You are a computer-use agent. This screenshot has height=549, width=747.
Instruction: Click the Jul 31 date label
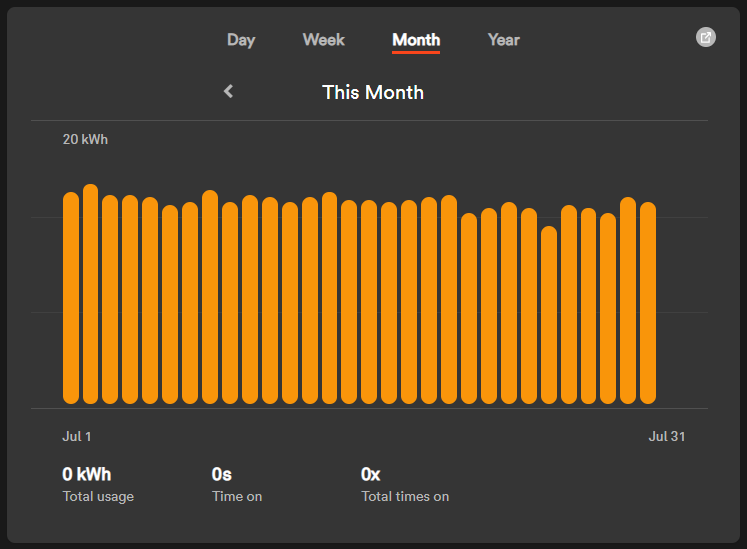[x=667, y=437]
